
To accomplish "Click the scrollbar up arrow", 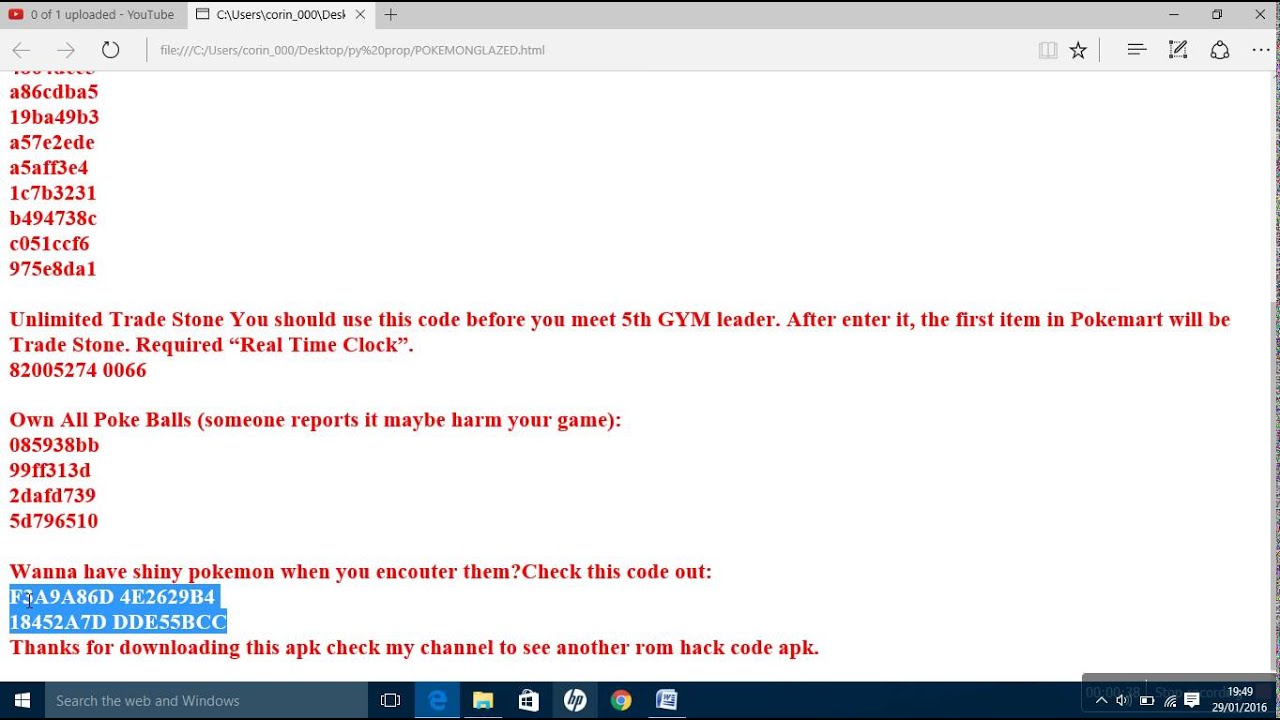I will 1273,78.
